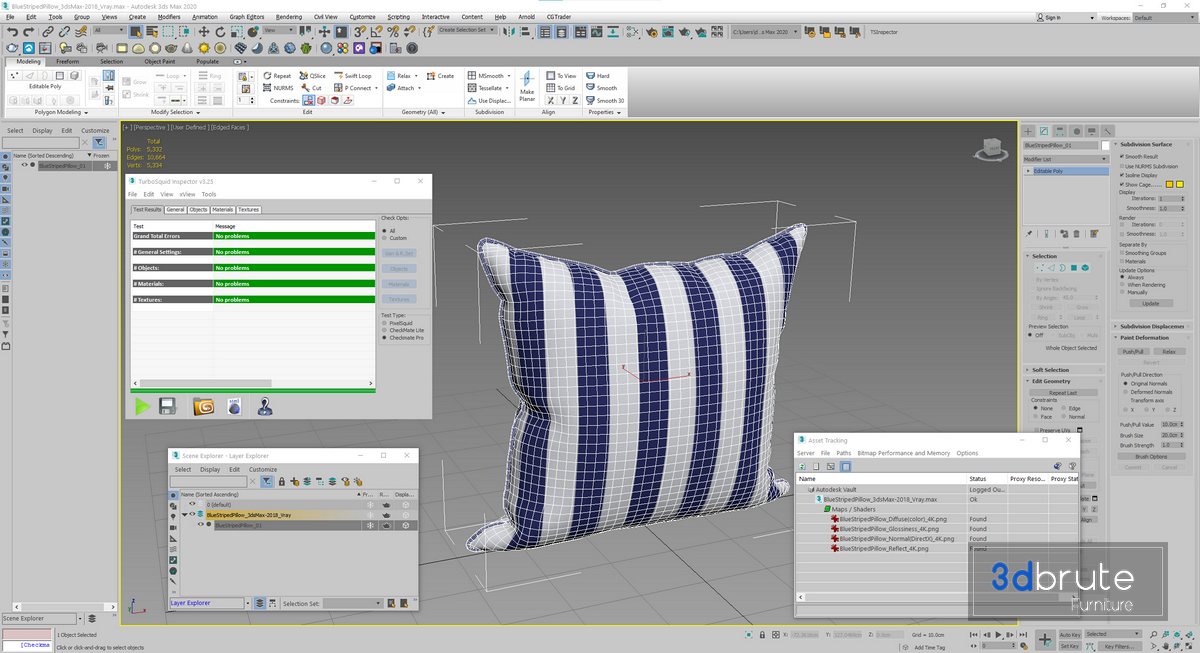Click the Undo arrow in main toolbar
Viewport: 1200px width, 653px height.
(x=12, y=32)
